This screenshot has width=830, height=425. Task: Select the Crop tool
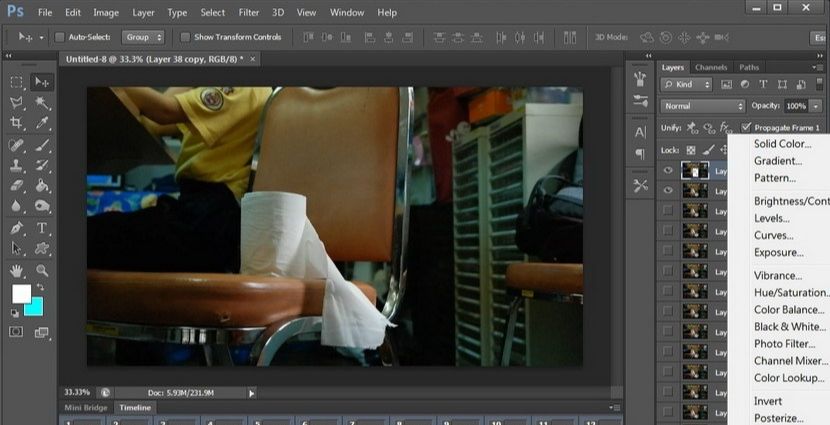(16, 123)
